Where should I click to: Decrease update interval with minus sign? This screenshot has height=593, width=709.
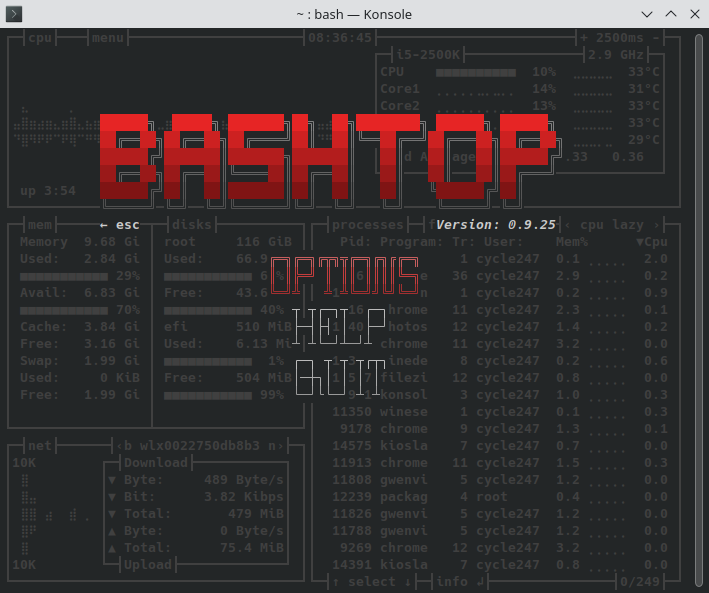(x=656, y=38)
